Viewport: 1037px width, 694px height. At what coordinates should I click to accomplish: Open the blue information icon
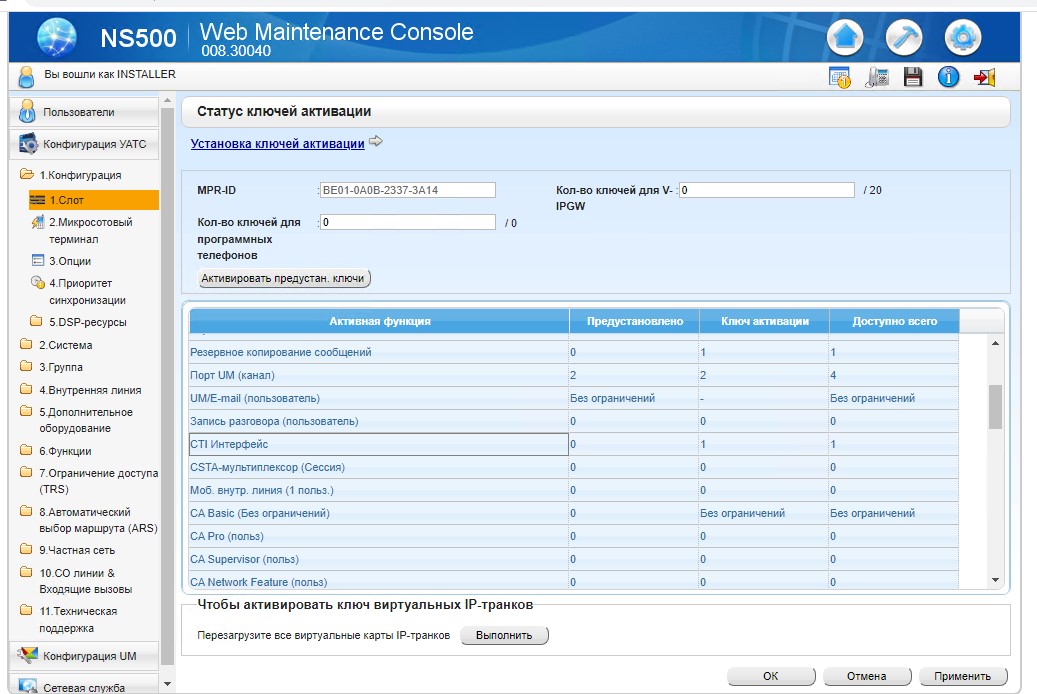coord(948,77)
